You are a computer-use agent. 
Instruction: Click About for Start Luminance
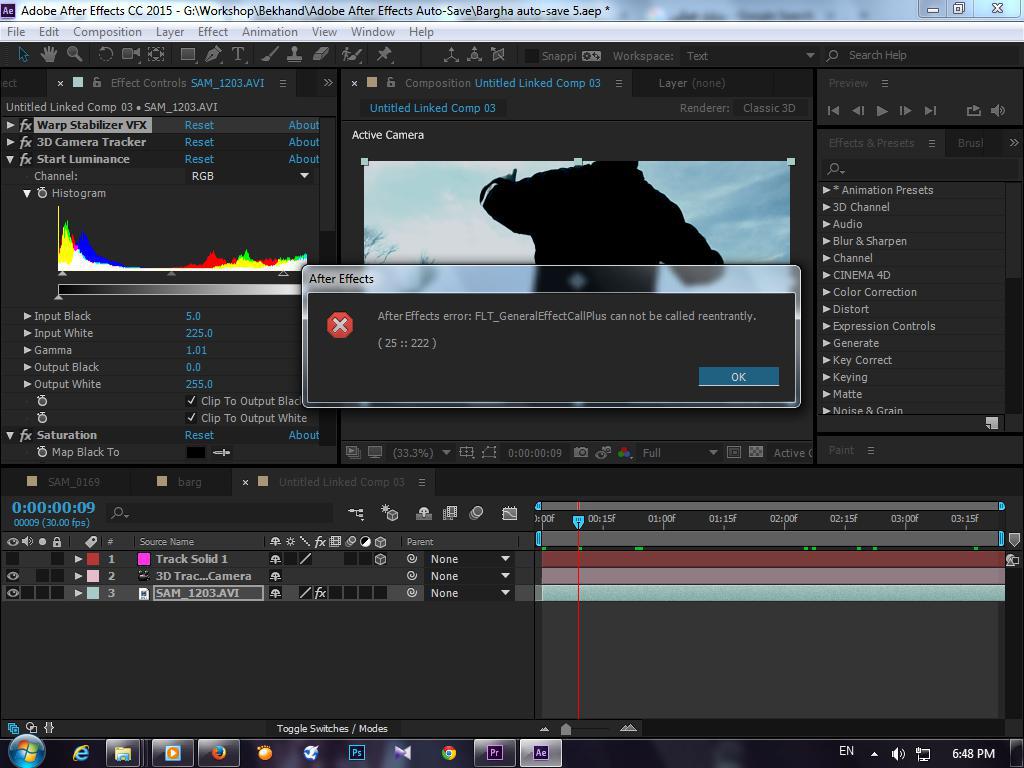click(304, 159)
